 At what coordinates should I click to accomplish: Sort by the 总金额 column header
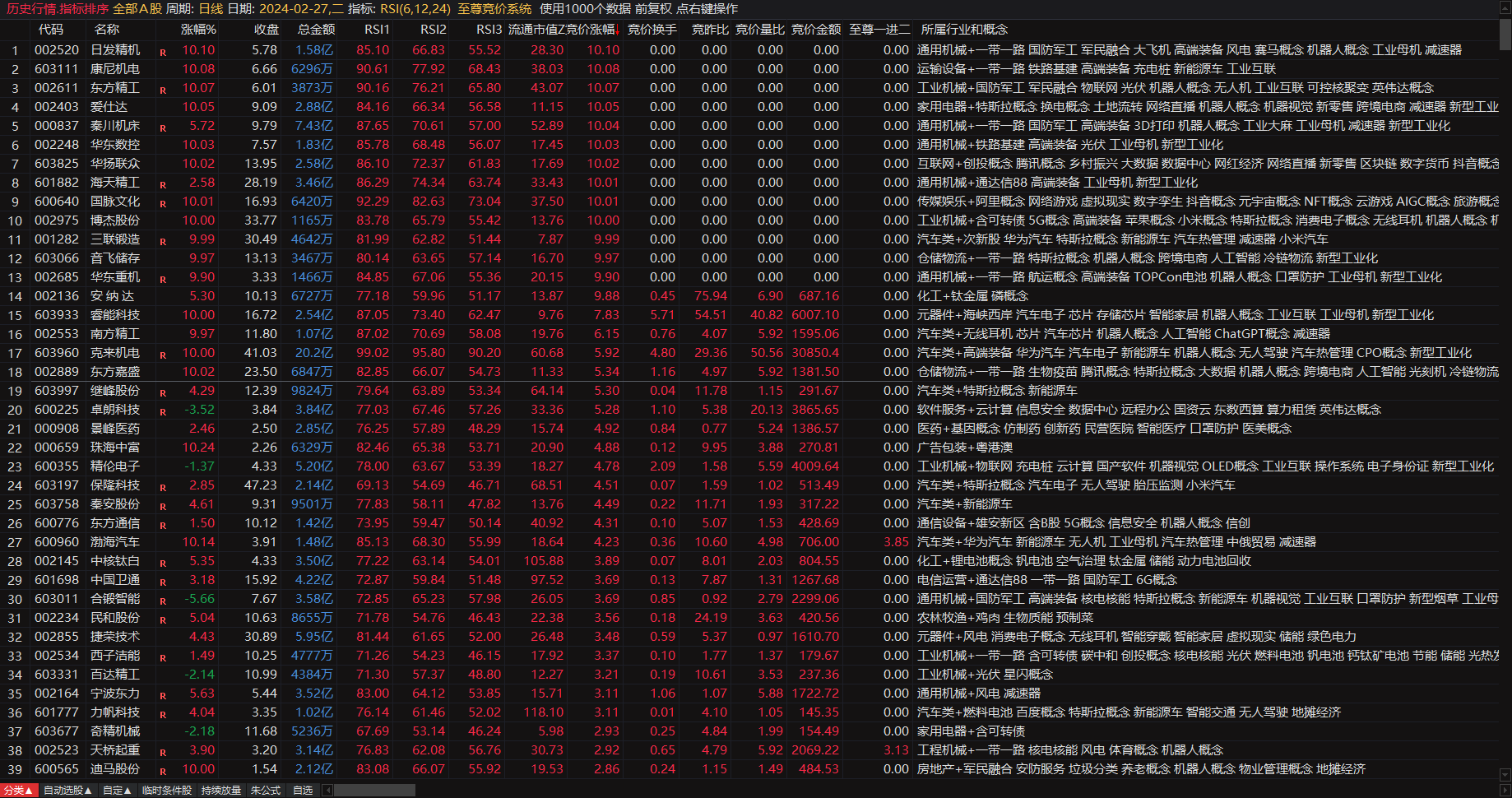[x=316, y=29]
